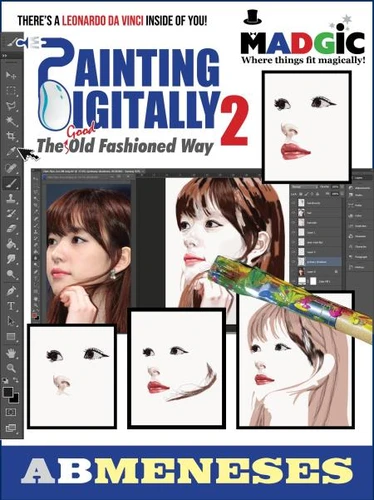The image size is (374, 500).
Task: Select the Eraser tool
Action: (x=11, y=229)
